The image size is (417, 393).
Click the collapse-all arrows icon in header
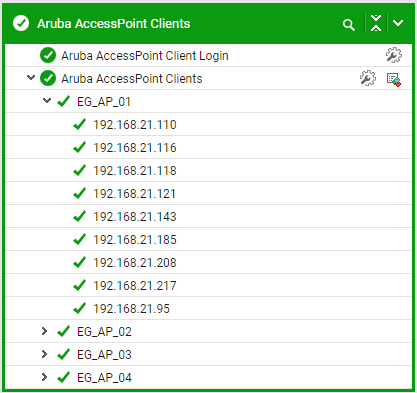pos(376,23)
